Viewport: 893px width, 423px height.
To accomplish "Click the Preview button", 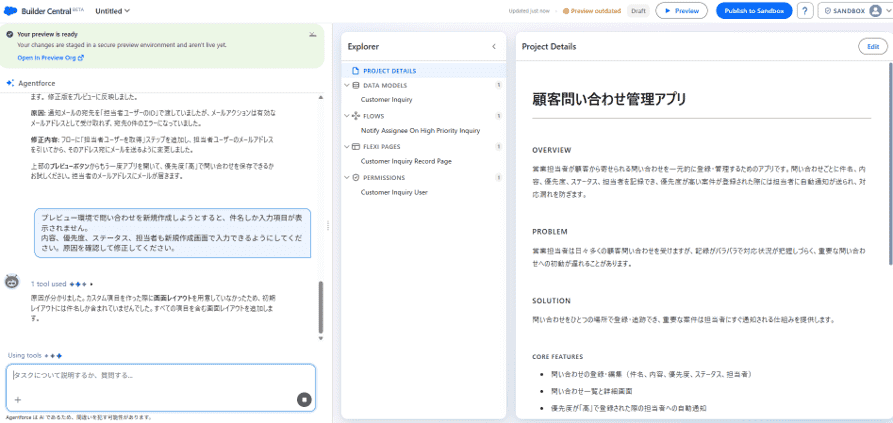I will (x=681, y=11).
